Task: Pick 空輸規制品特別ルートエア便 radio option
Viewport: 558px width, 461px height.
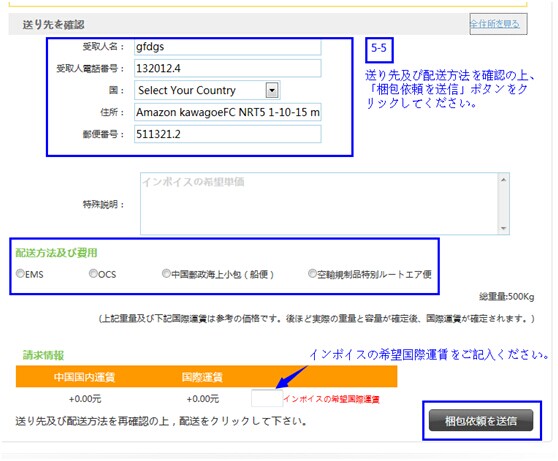Action: coord(312,273)
